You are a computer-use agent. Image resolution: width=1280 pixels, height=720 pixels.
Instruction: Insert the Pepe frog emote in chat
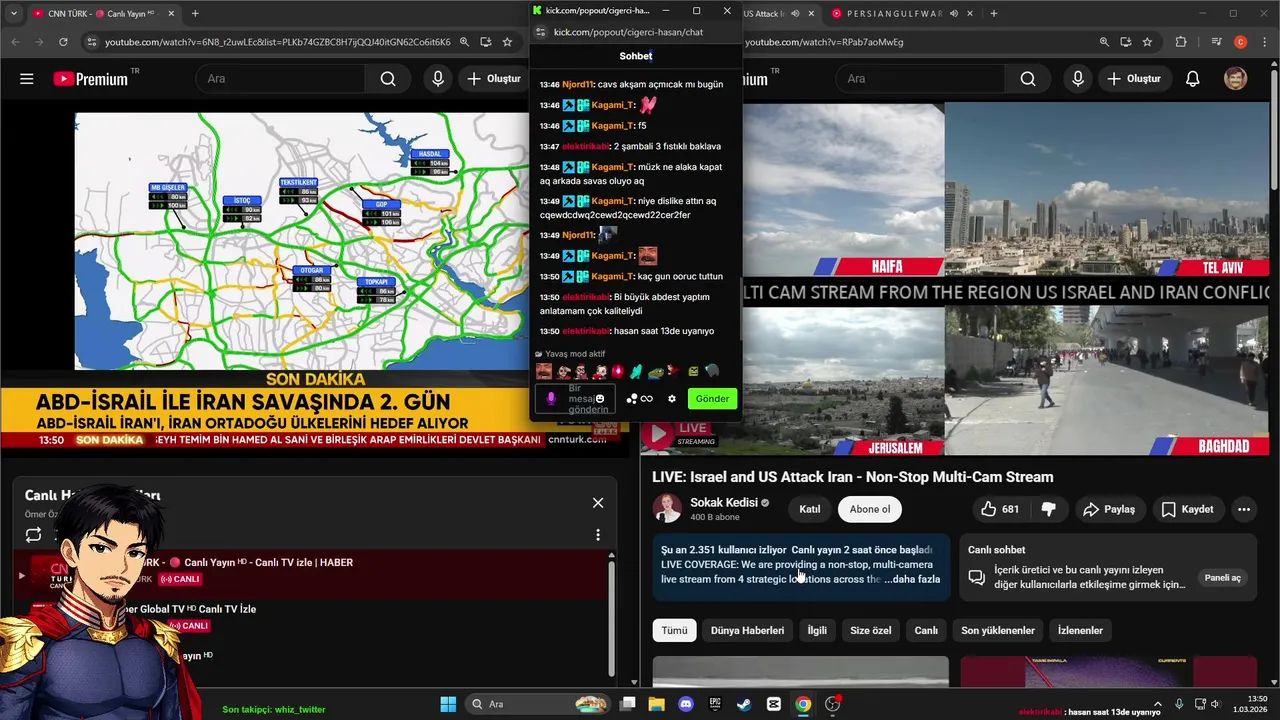(x=654, y=372)
